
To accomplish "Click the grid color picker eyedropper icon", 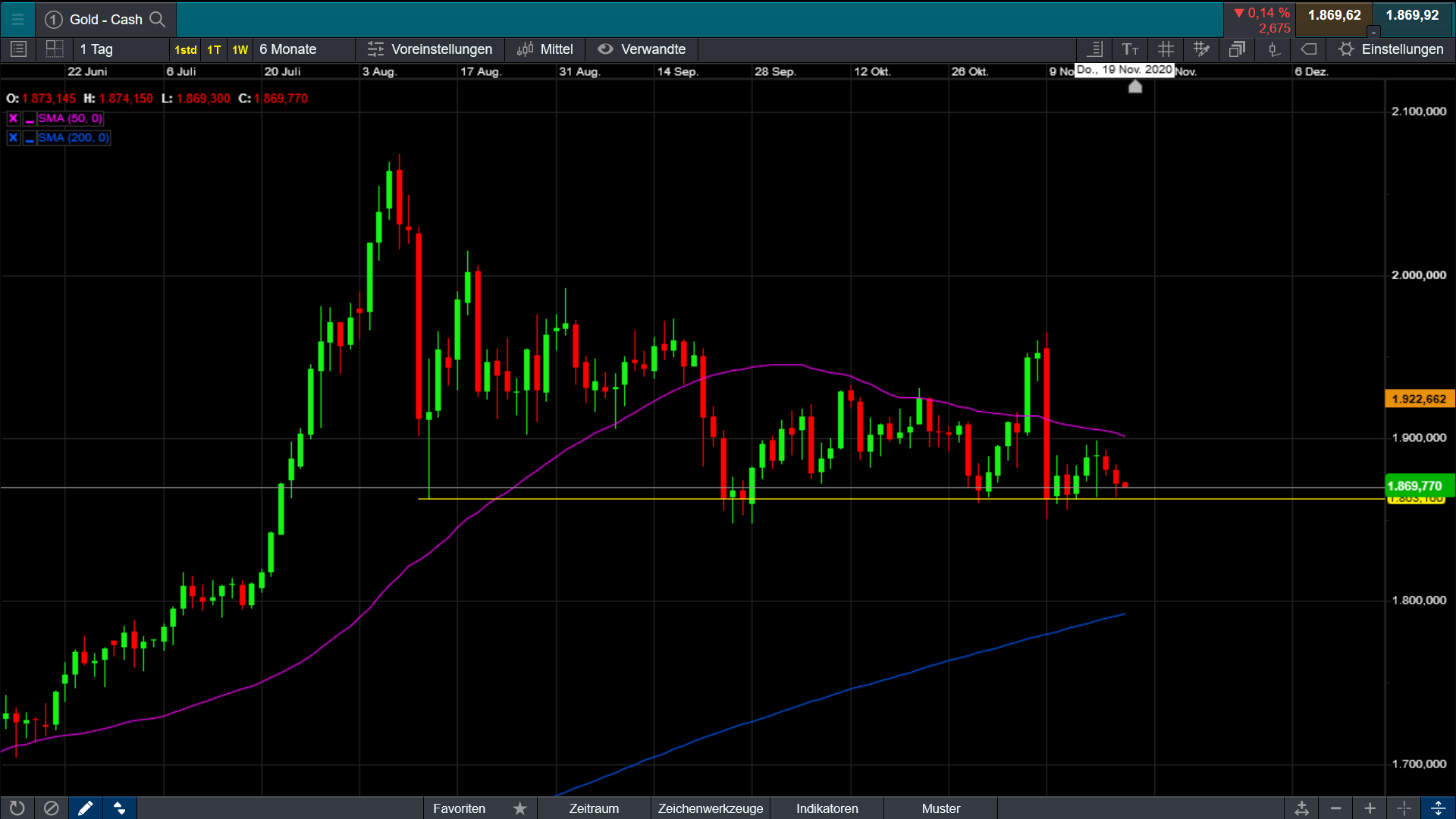I will 1201,49.
